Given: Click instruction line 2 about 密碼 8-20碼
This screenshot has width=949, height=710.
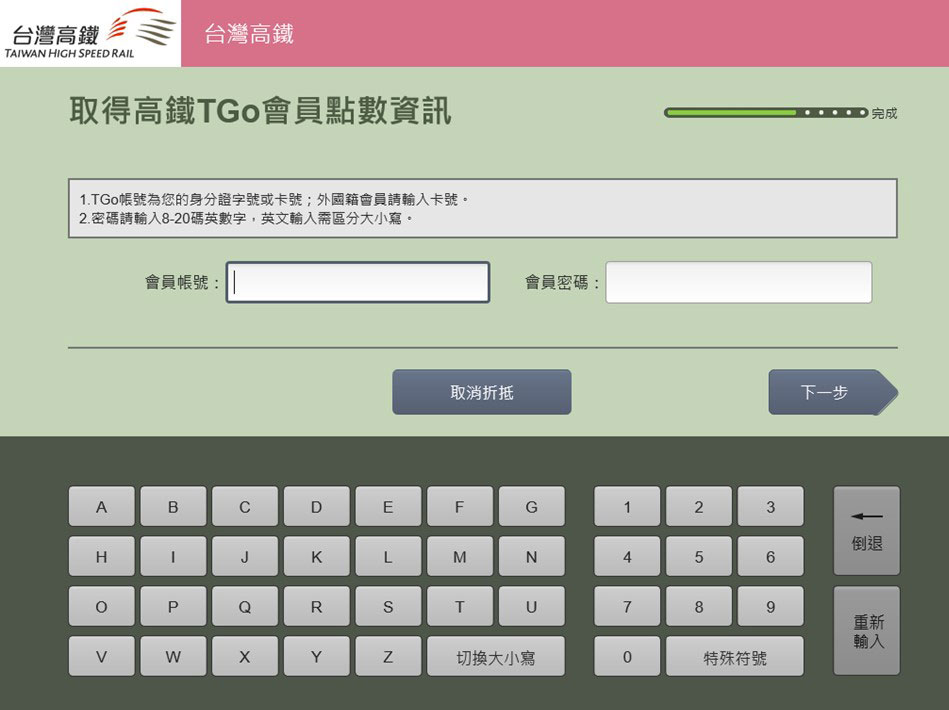Looking at the screenshot, I should pos(246,218).
